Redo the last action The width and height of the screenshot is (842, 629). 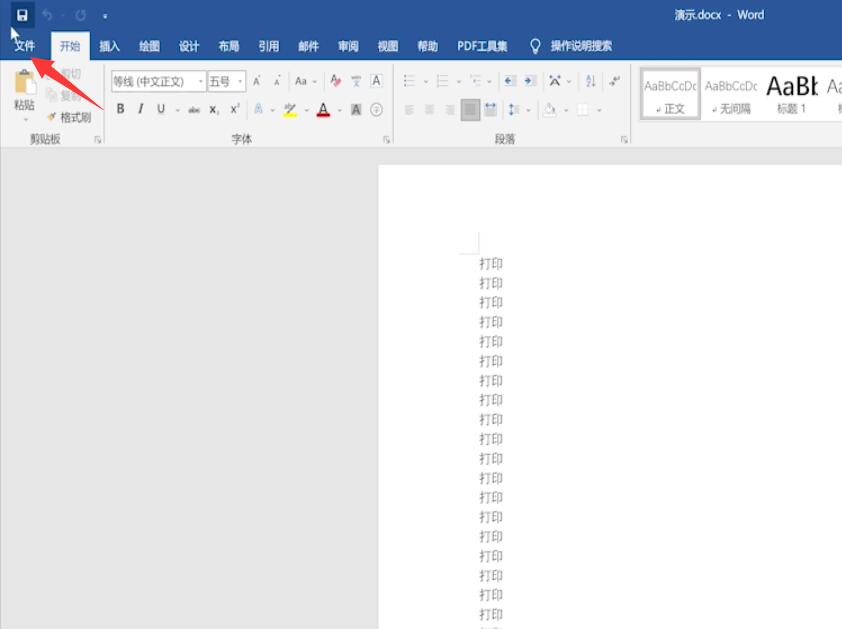click(81, 16)
